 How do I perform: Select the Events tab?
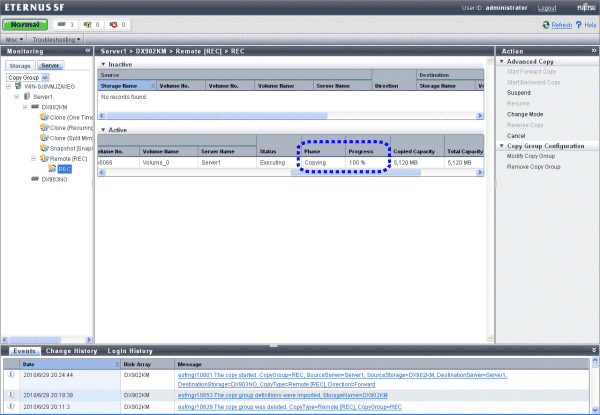tap(24, 351)
